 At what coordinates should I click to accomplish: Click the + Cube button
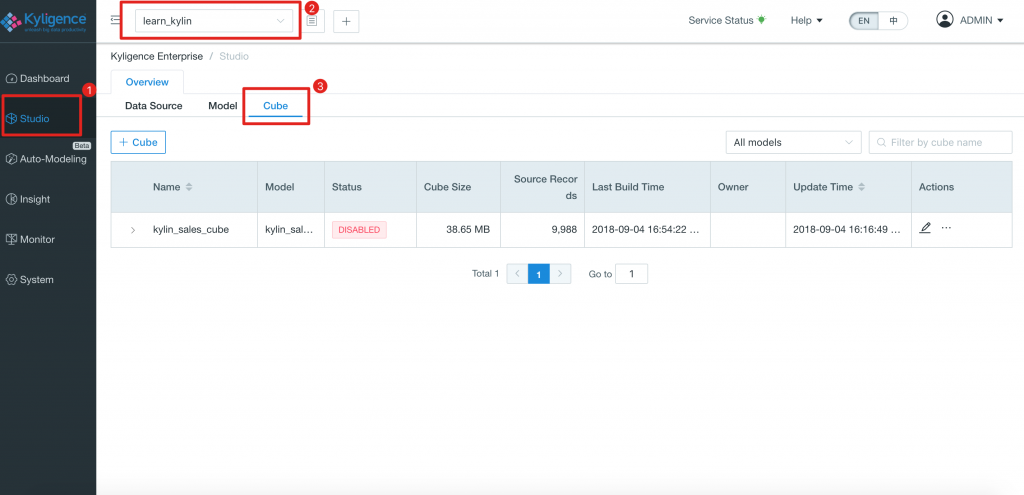coord(138,142)
